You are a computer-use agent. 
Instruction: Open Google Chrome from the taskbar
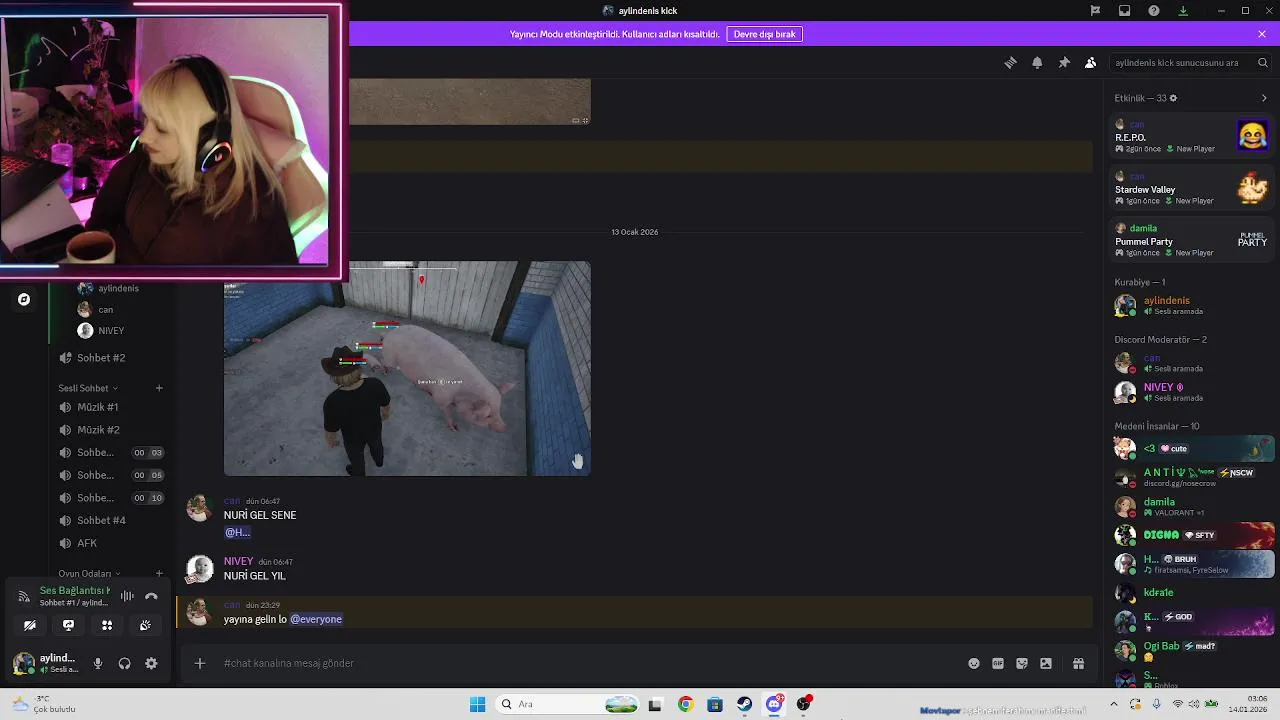[685, 704]
